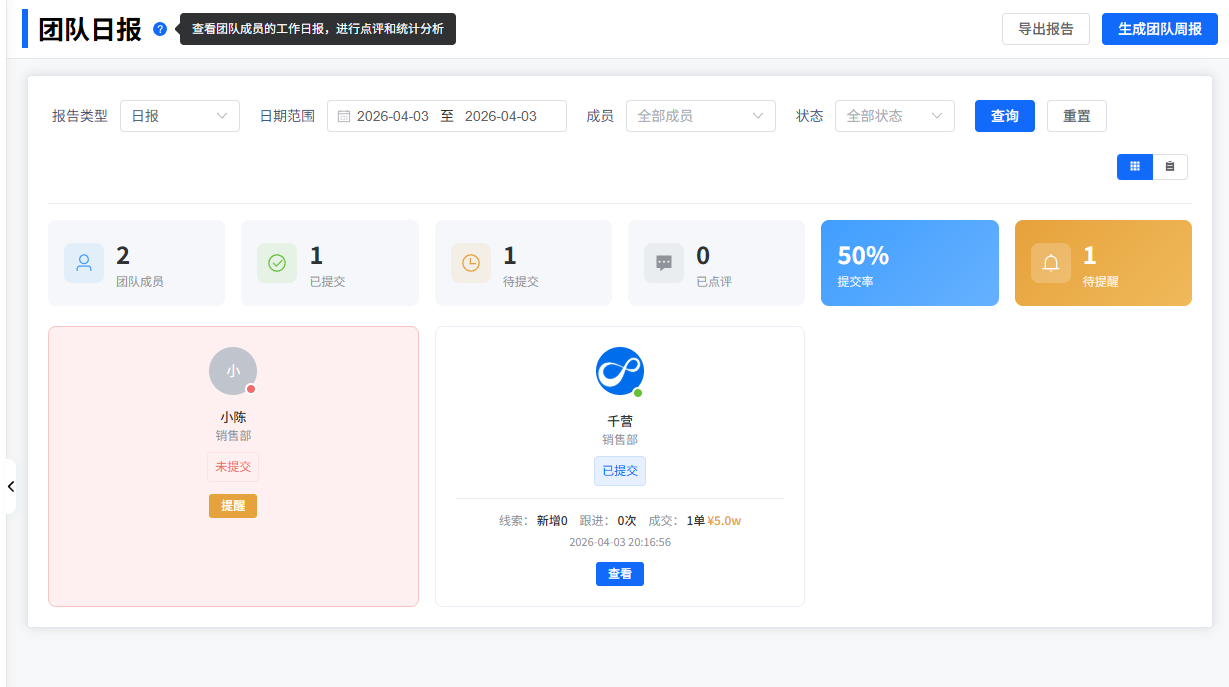Click the 查询 search button
Screen dimensions: 1229x687
tap(1004, 116)
